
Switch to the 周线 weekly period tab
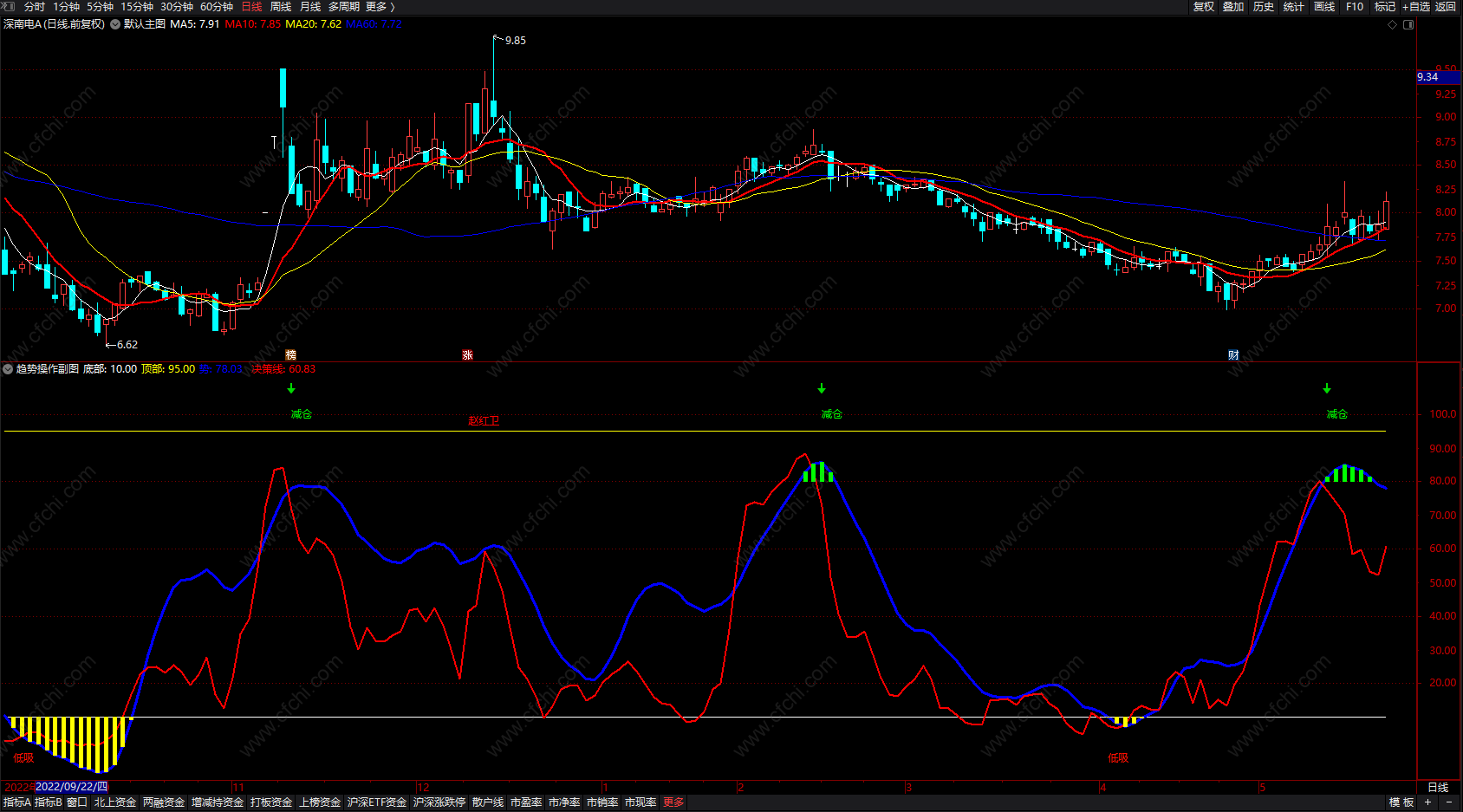[x=281, y=7]
